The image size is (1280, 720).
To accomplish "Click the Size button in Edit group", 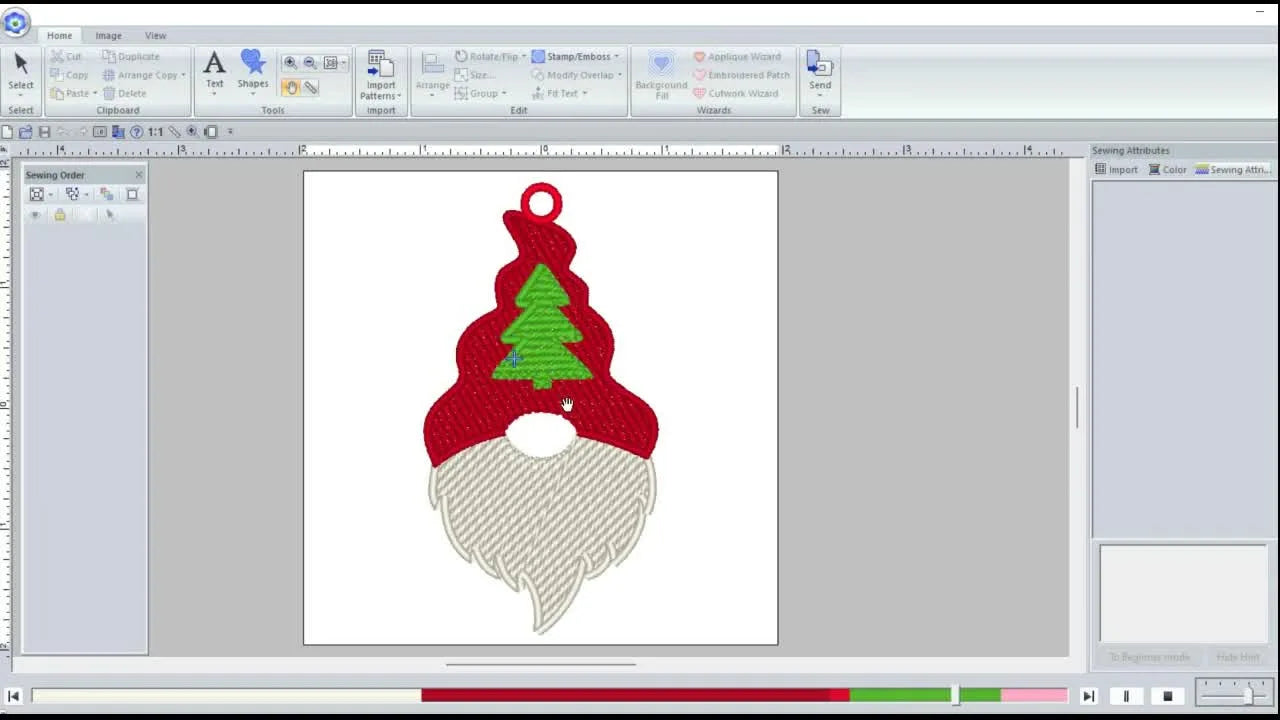I will tap(474, 75).
